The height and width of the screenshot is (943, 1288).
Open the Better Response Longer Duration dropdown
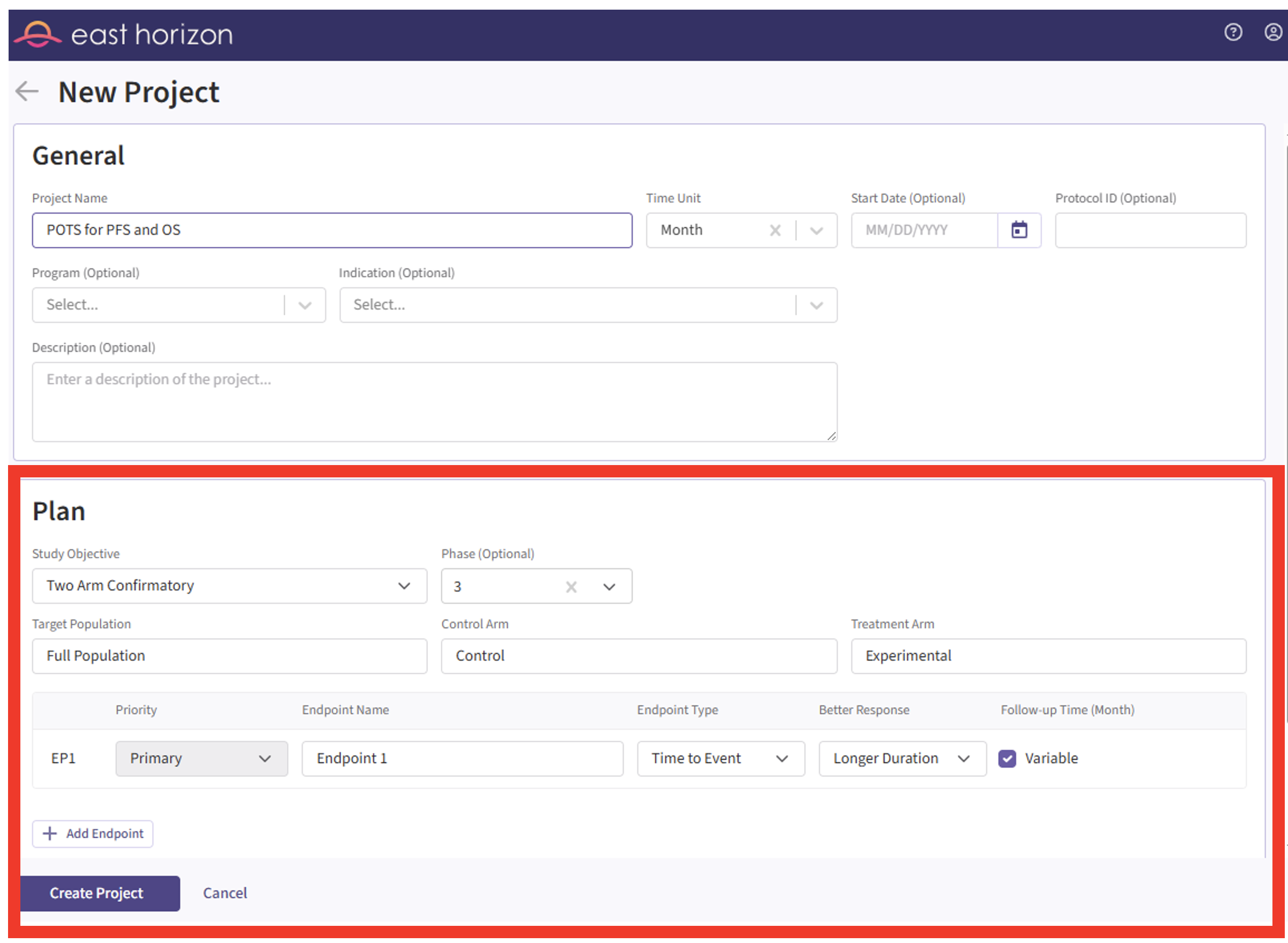(902, 758)
